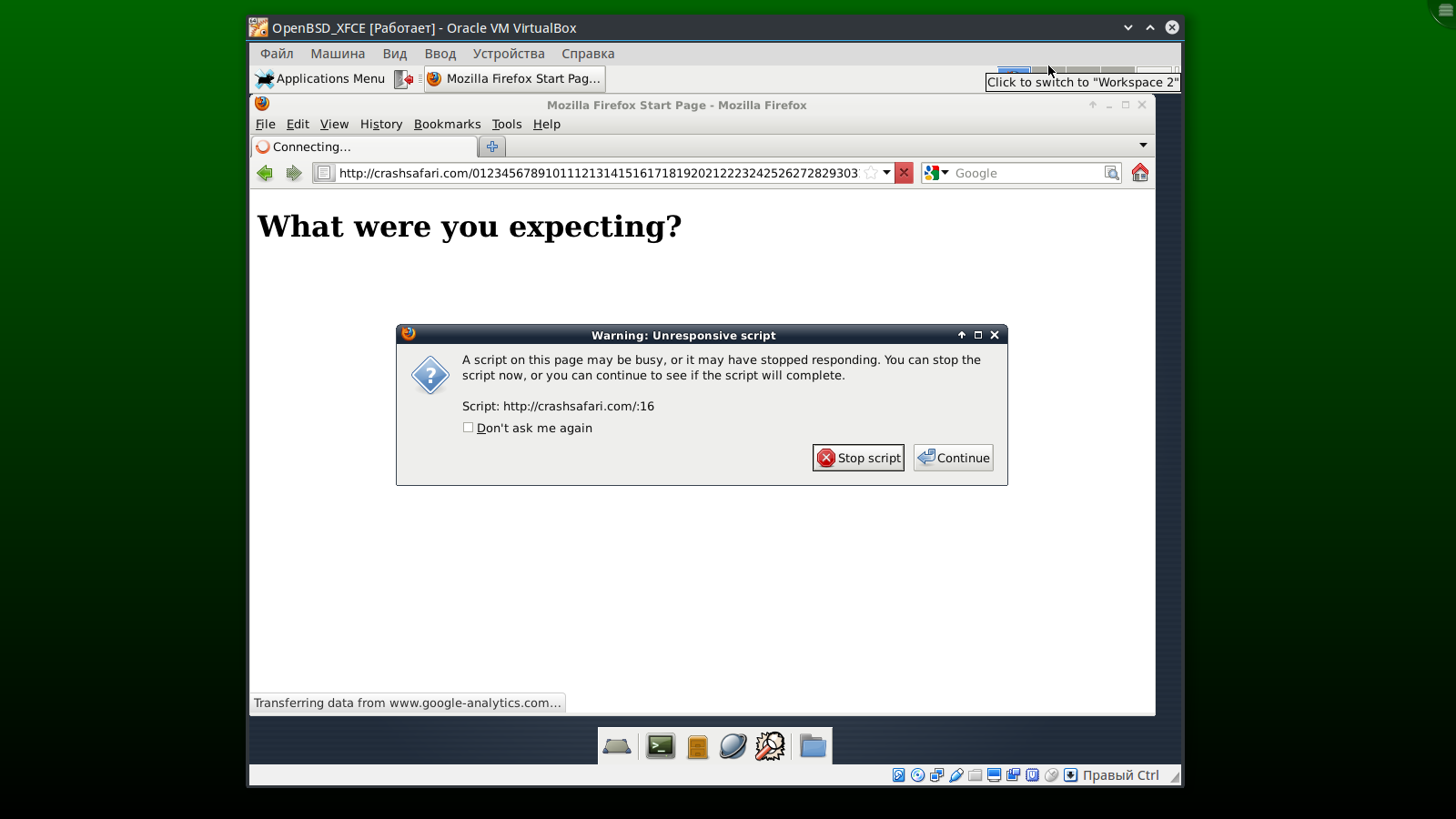1456x819 pixels.
Task: Click the XFCE logout icon in panel
Action: pyautogui.click(x=403, y=79)
